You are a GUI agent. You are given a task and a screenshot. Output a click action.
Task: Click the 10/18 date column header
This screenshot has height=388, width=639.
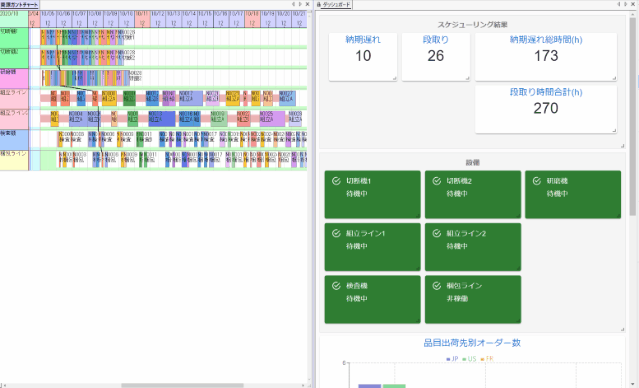point(252,19)
